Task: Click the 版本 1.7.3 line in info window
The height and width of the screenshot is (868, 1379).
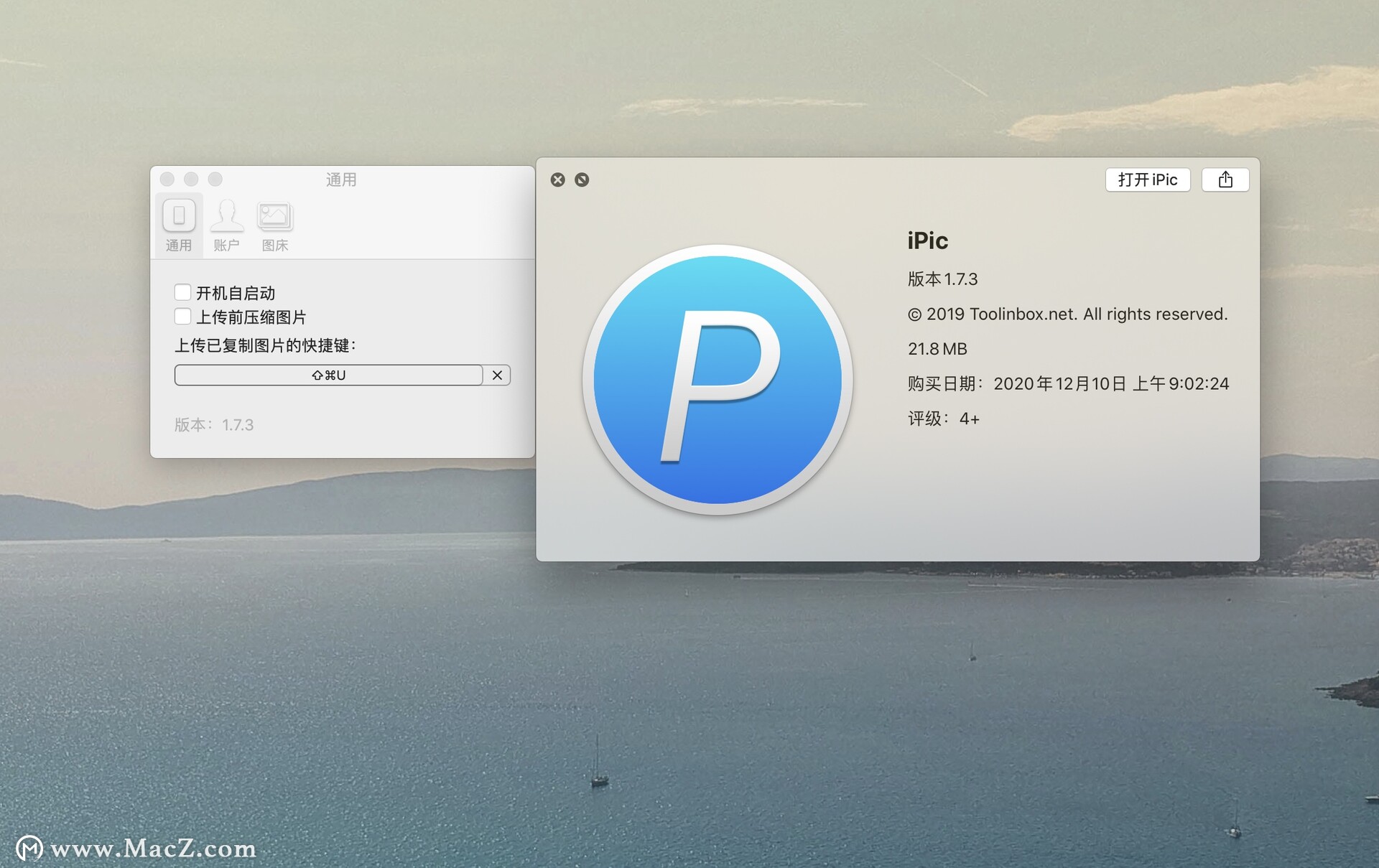Action: 942,279
